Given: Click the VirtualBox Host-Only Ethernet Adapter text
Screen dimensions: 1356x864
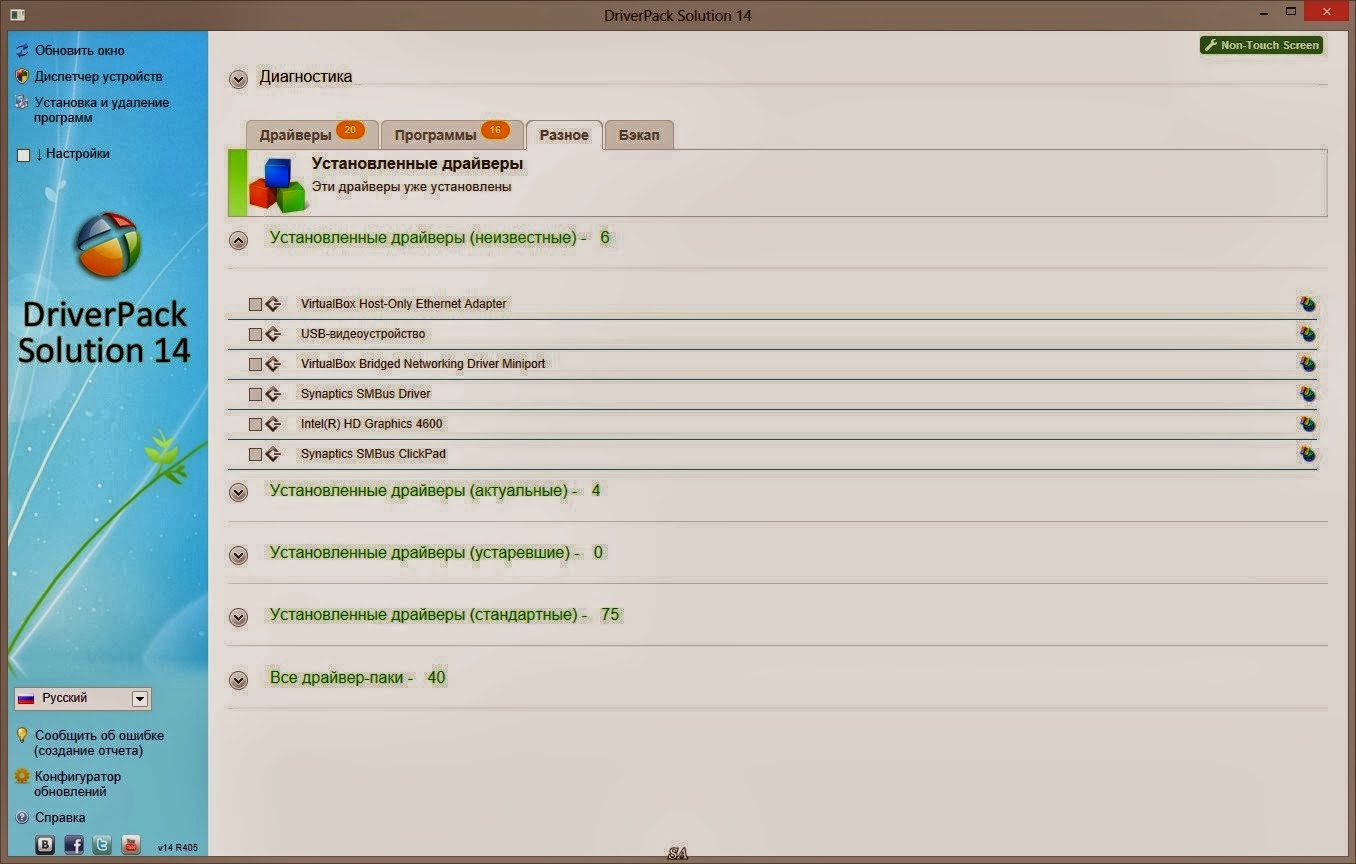Looking at the screenshot, I should tap(403, 304).
